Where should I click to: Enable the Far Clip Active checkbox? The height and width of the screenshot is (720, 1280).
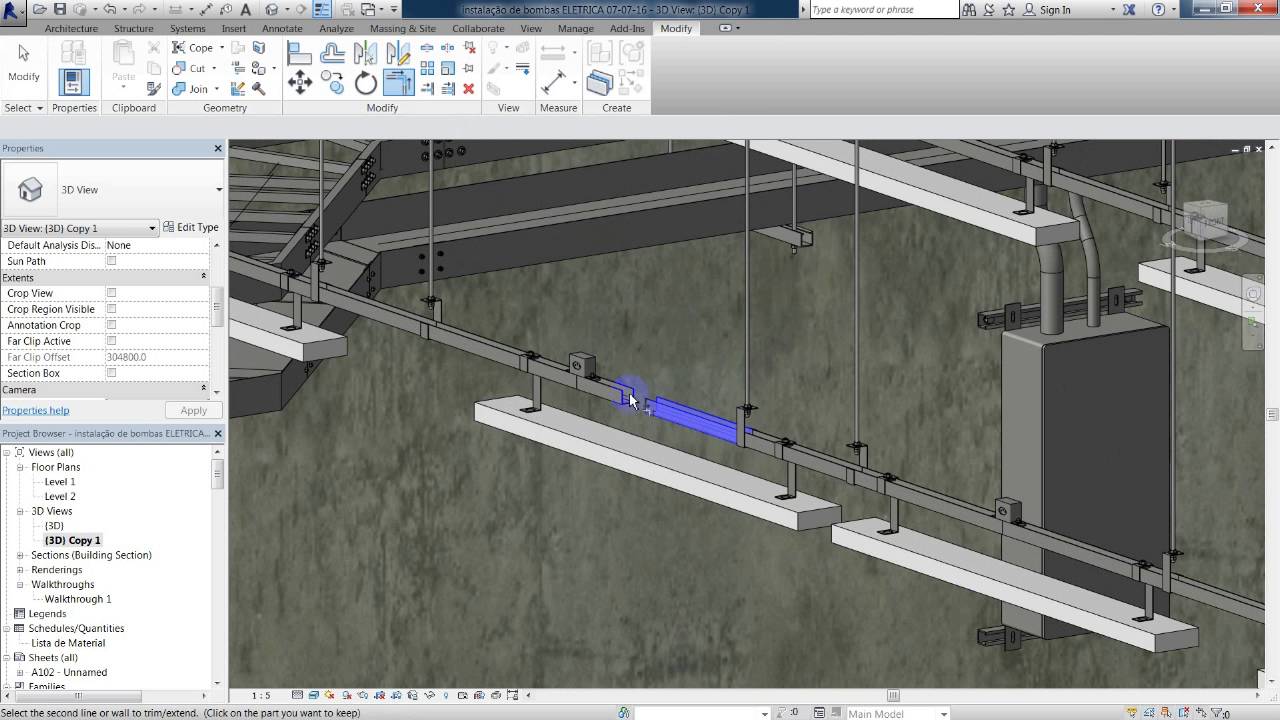click(111, 341)
